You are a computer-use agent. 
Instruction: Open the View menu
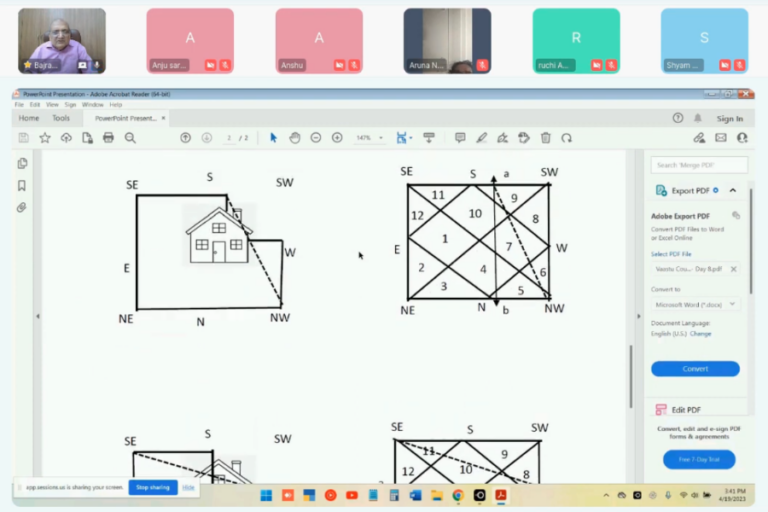pos(52,105)
